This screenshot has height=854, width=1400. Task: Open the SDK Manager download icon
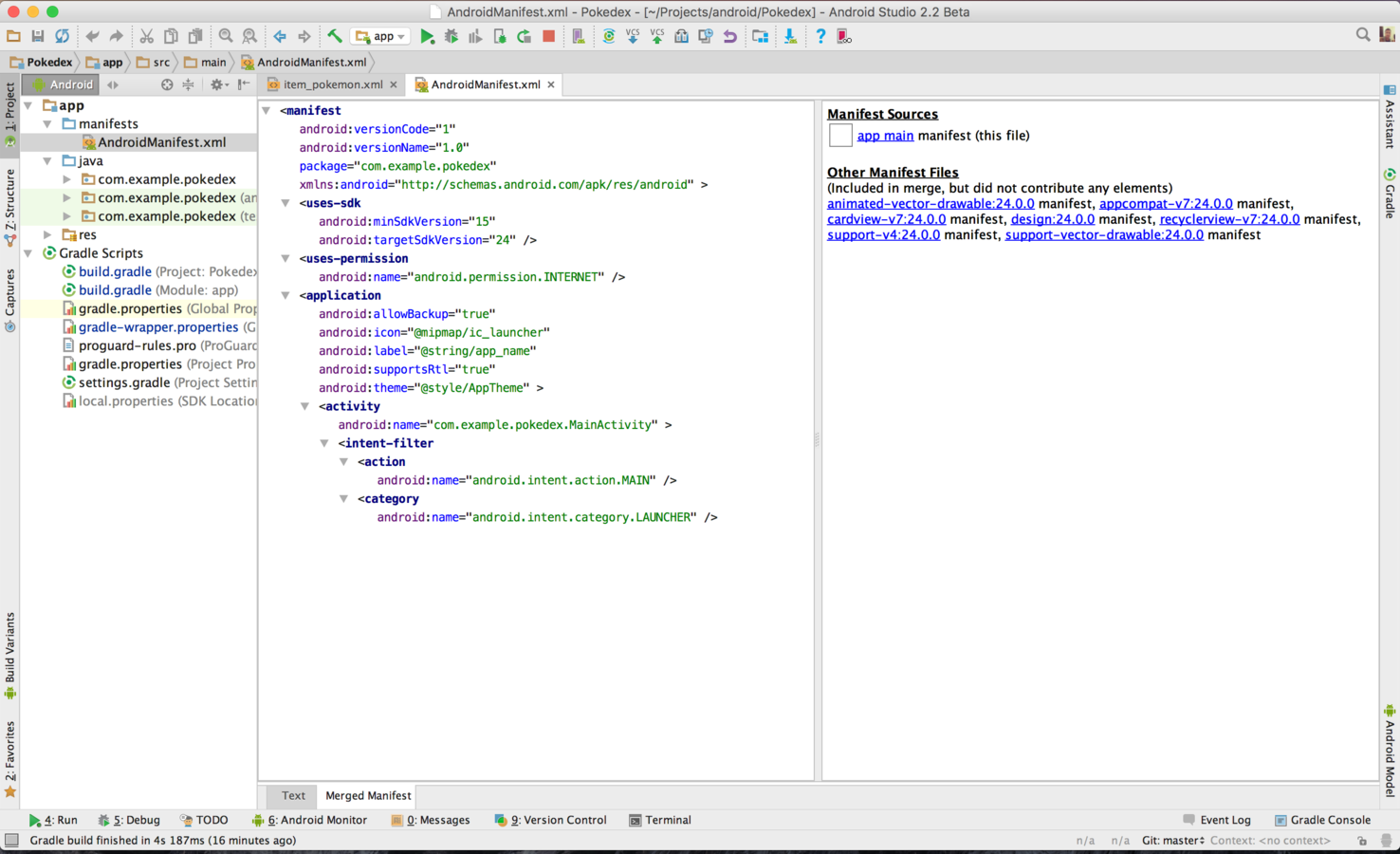pyautogui.click(x=789, y=36)
